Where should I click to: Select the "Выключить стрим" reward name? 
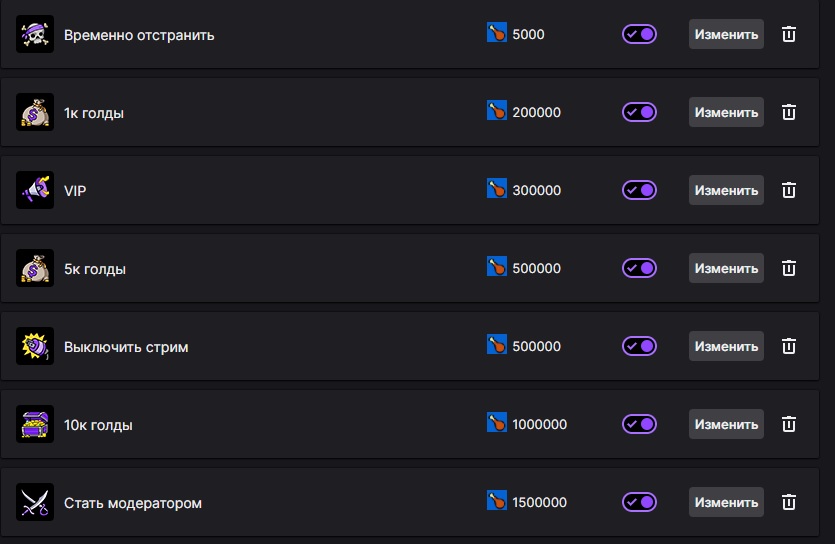126,347
